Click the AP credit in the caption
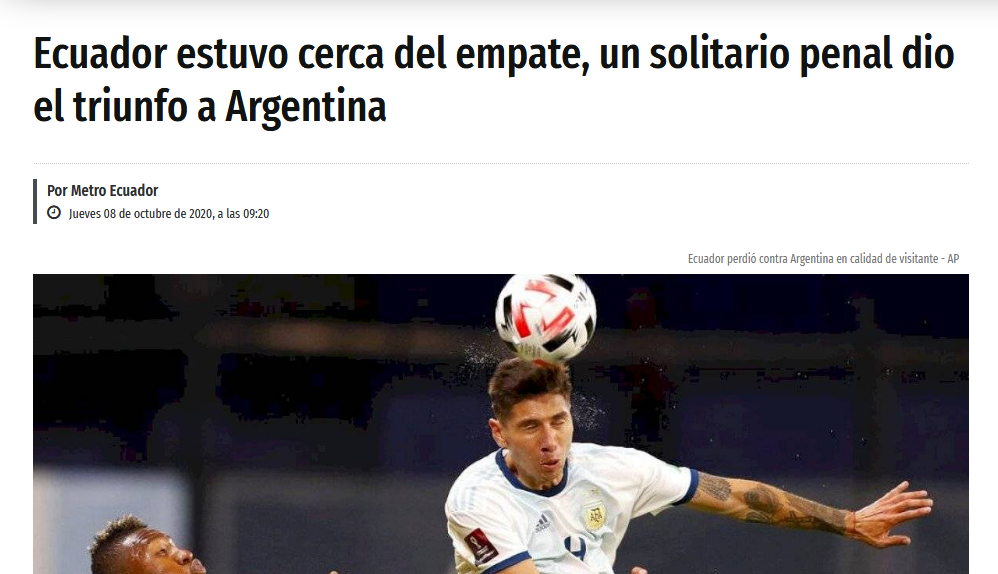 (953, 258)
